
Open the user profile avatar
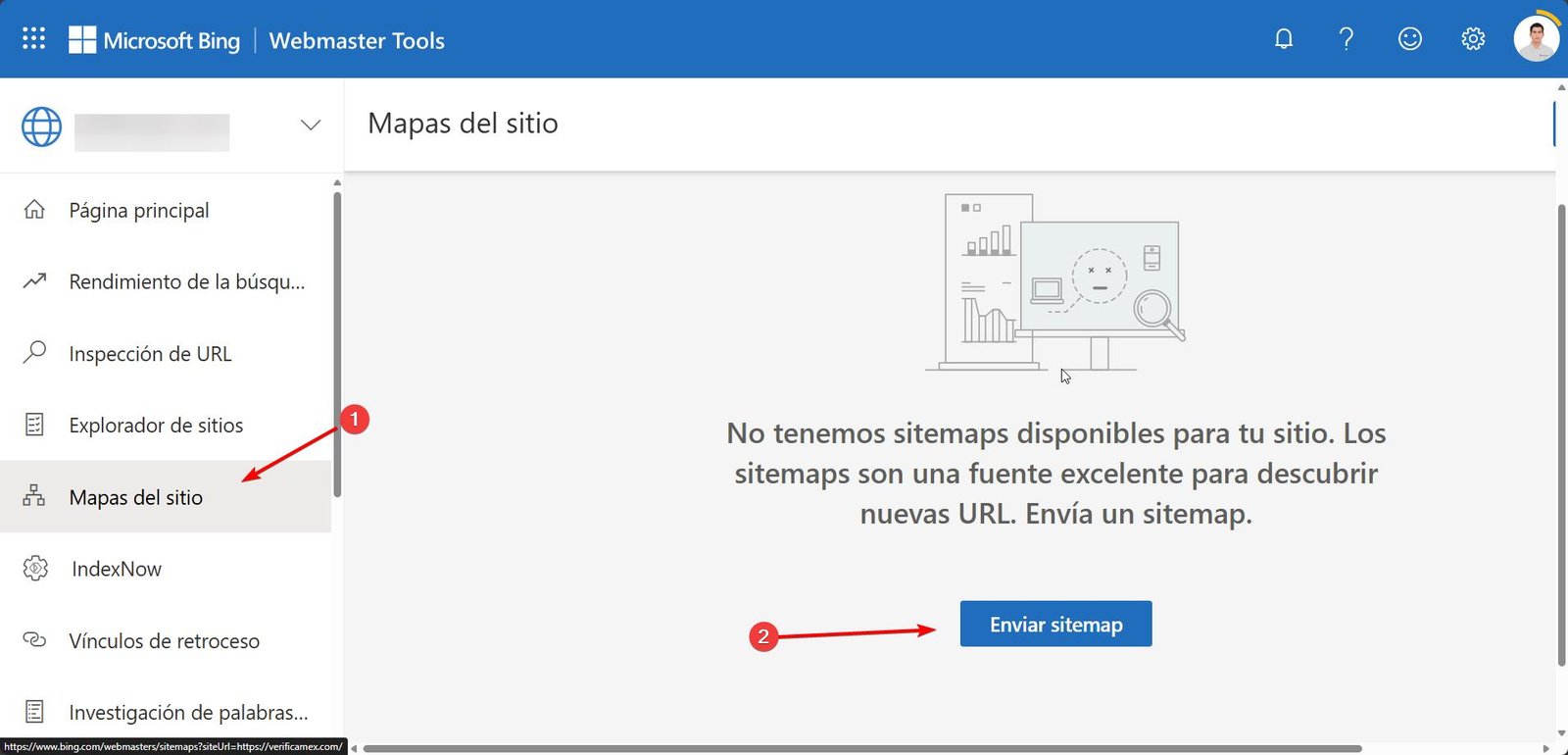click(x=1536, y=39)
